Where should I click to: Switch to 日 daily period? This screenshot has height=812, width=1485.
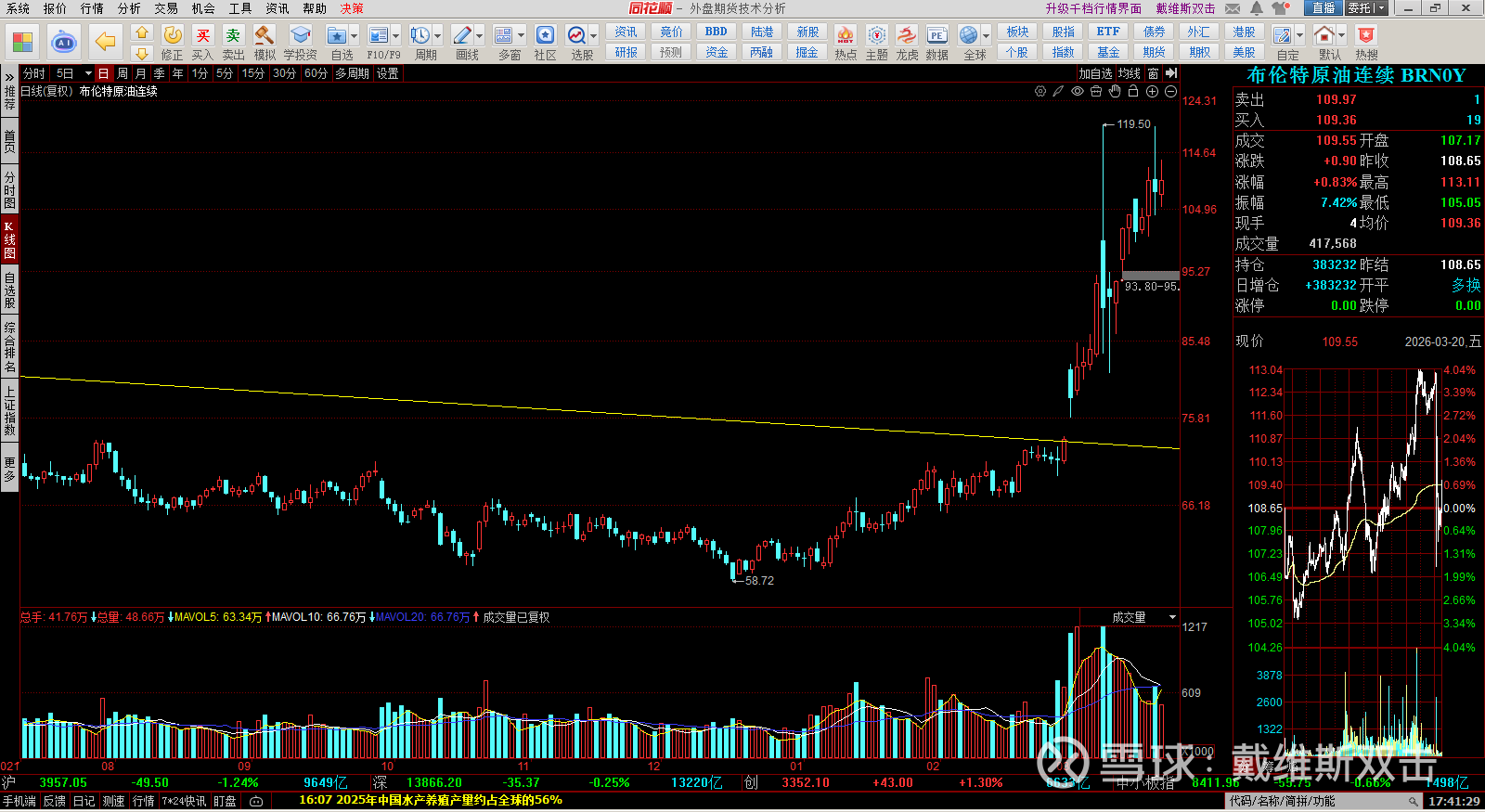click(x=103, y=73)
